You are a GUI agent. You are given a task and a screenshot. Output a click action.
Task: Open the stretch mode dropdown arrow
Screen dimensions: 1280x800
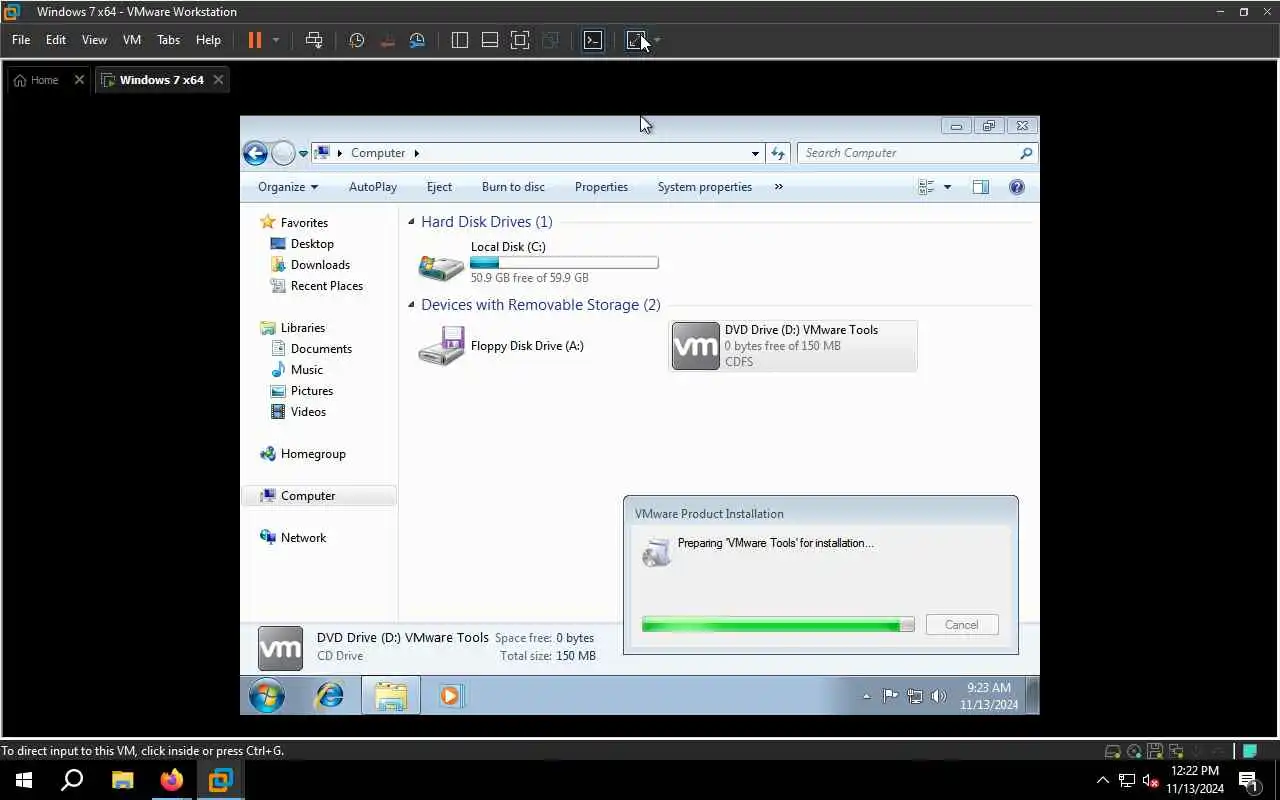[x=657, y=40]
